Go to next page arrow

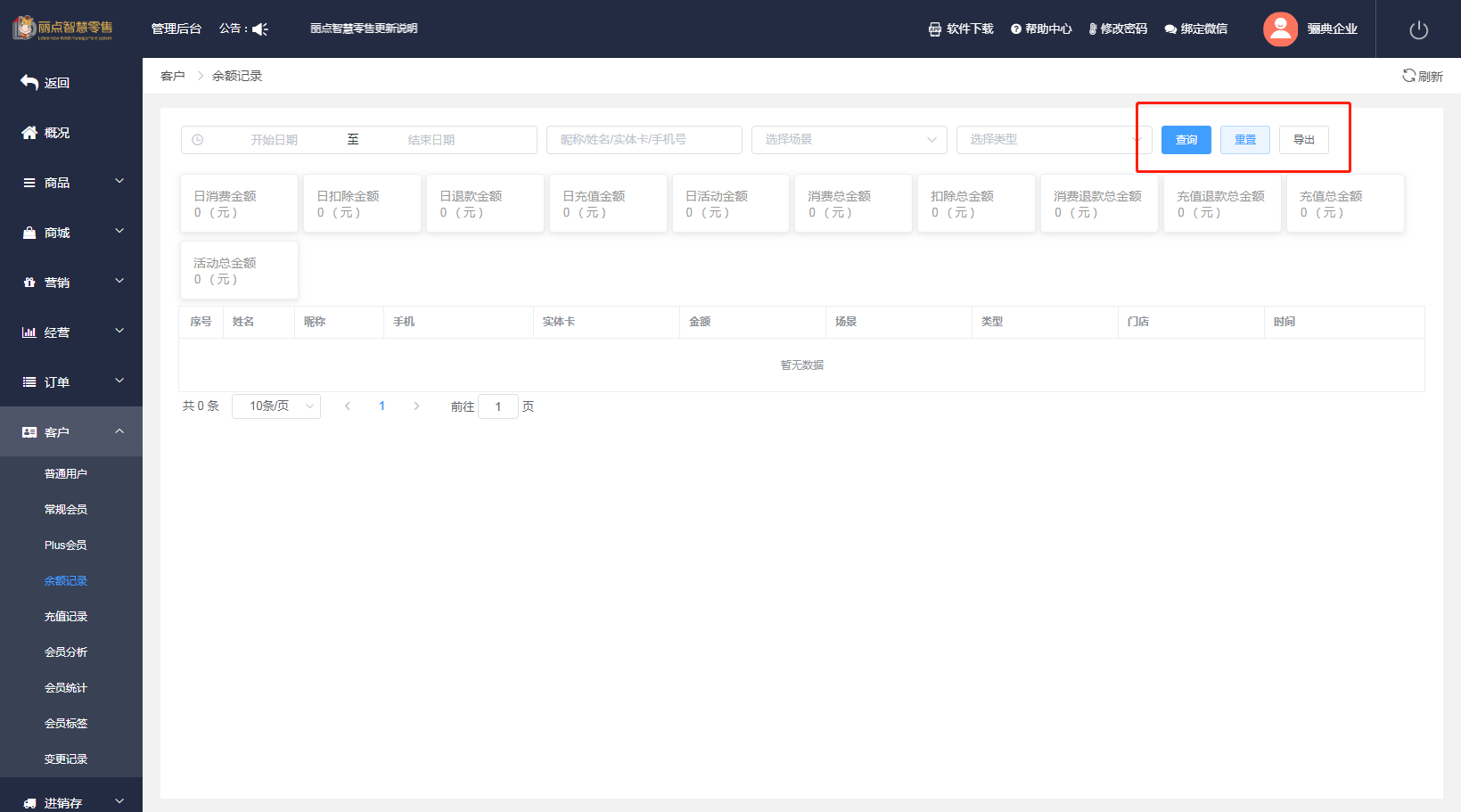[x=416, y=406]
